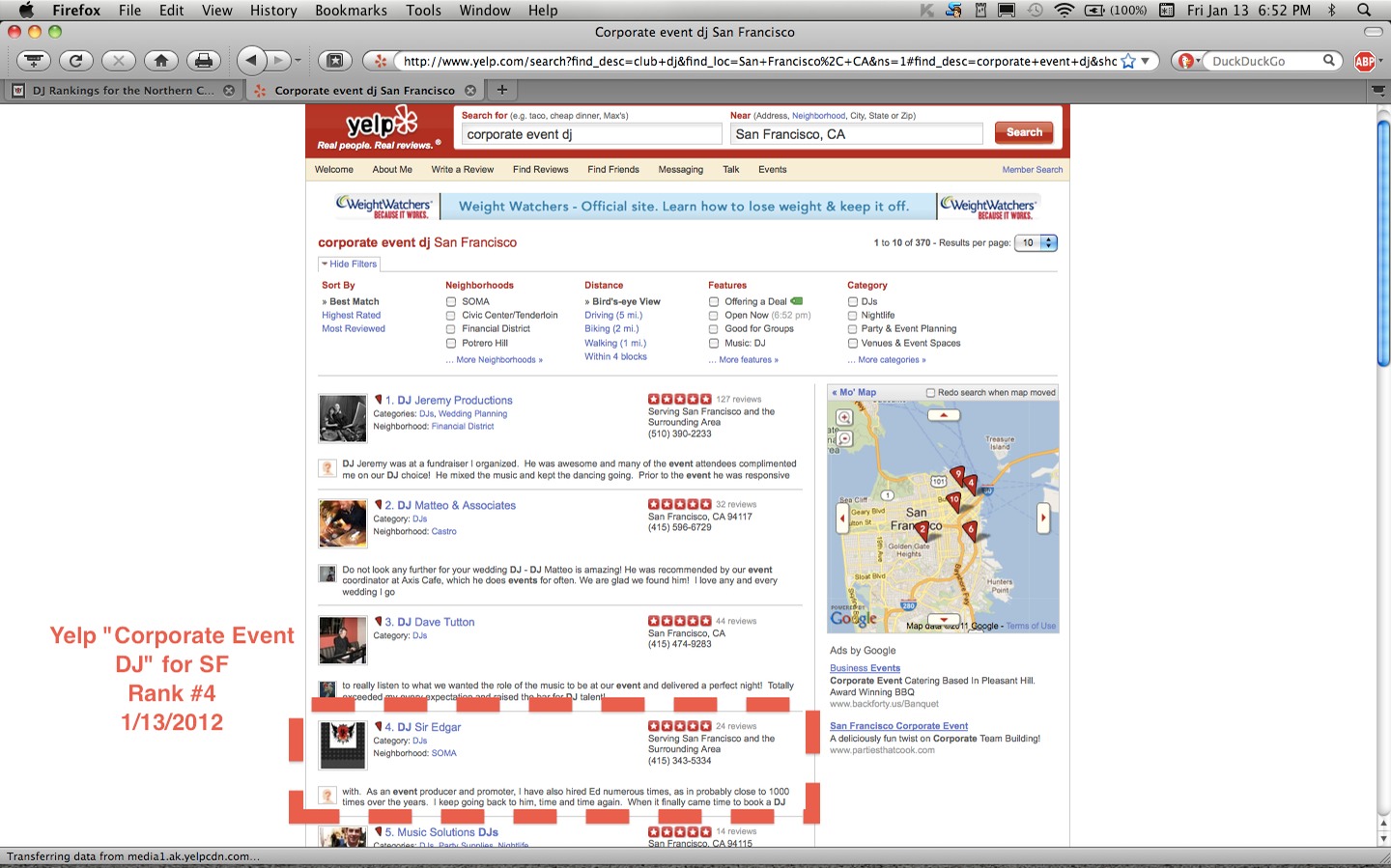Click the DuckDuckGo search magnifier
The width and height of the screenshot is (1391, 868).
click(x=1329, y=61)
